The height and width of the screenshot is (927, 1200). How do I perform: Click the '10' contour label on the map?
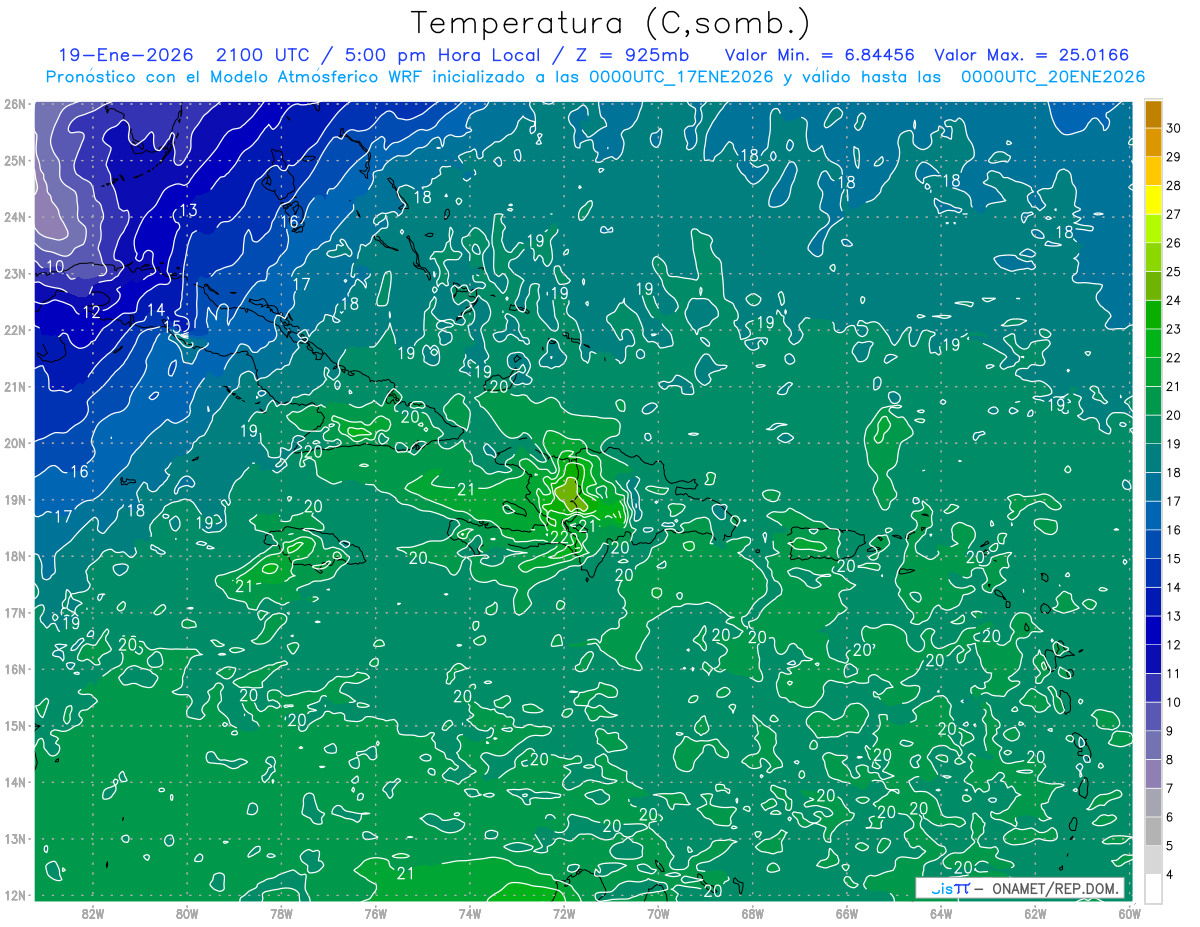(x=56, y=266)
